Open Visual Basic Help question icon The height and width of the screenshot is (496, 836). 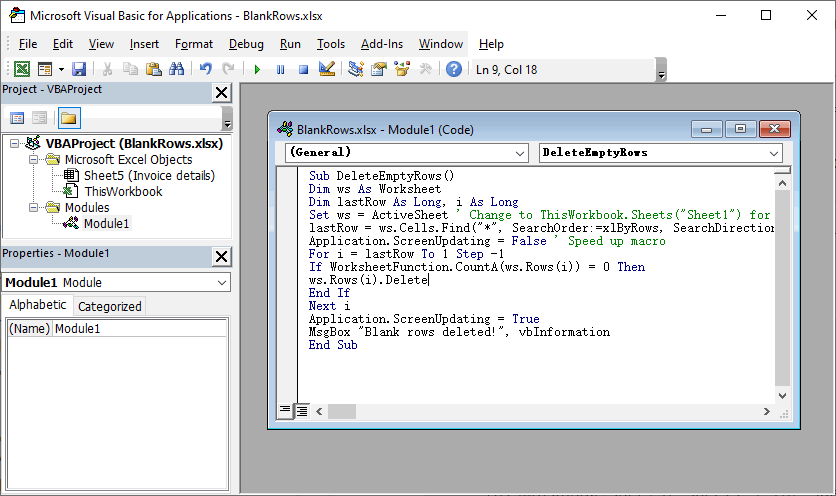pyautogui.click(x=454, y=69)
